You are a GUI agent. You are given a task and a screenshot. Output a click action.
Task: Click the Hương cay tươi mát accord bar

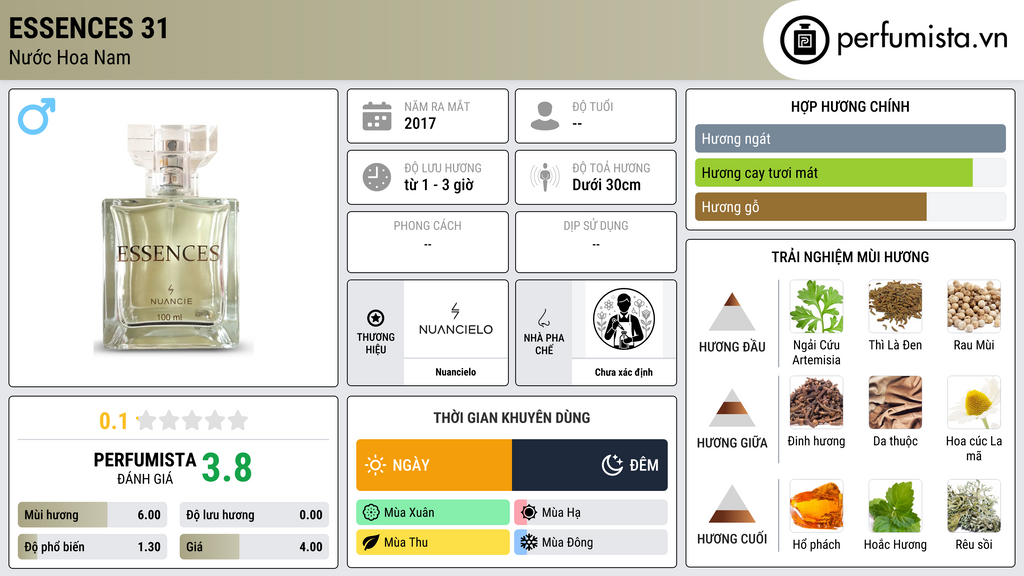[x=850, y=173]
